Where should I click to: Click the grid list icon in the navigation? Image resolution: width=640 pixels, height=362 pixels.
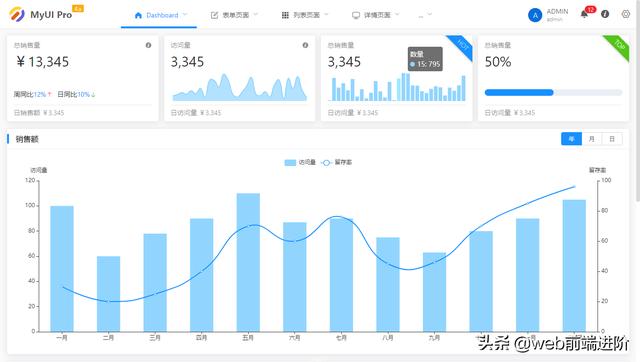click(x=285, y=15)
